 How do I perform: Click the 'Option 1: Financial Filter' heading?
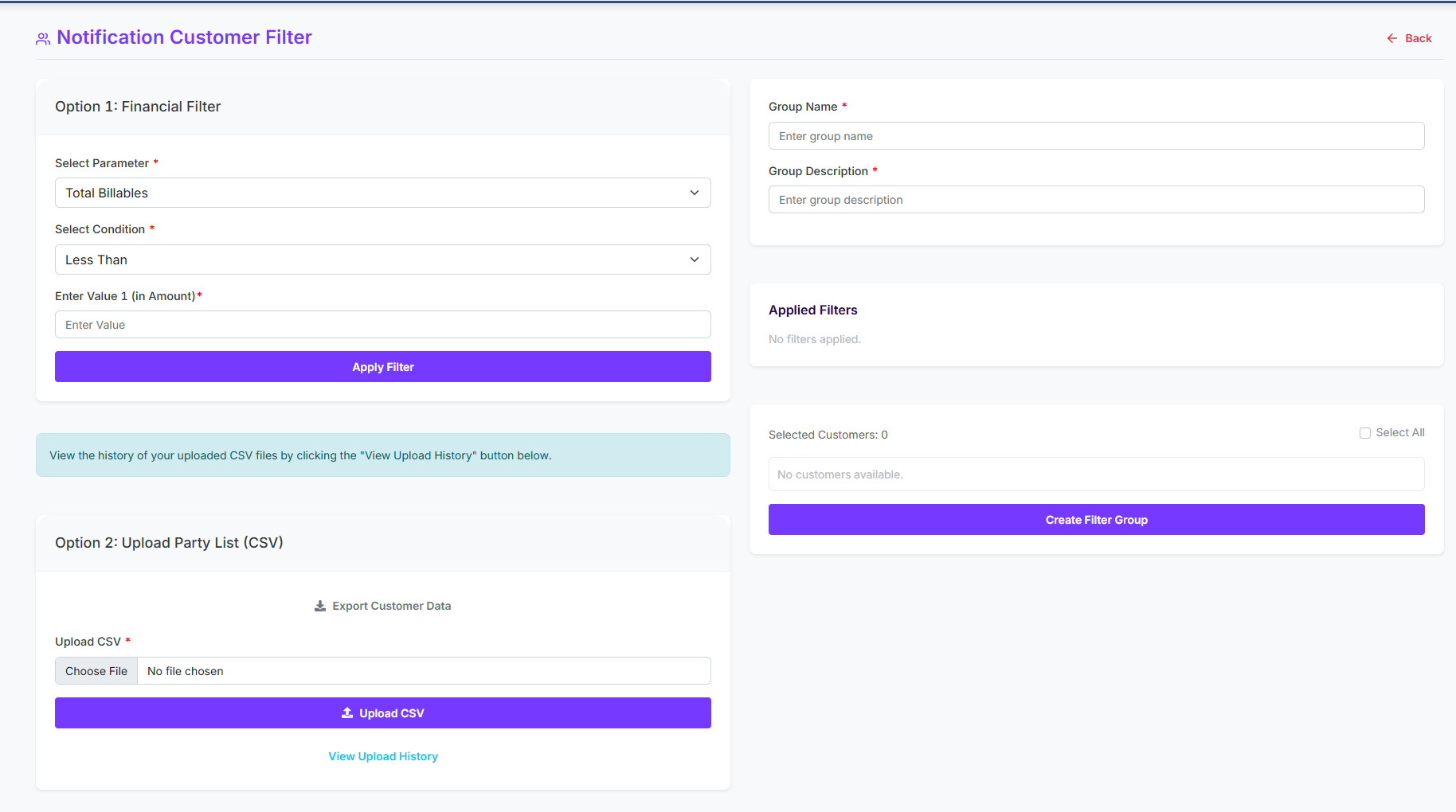138,107
